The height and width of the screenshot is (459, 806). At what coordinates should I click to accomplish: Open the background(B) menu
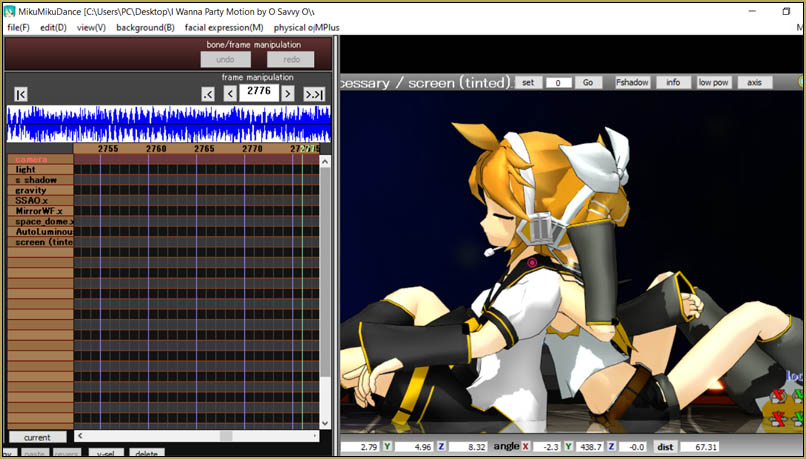[x=145, y=28]
